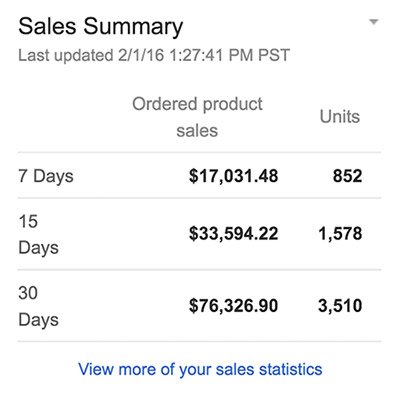Click the Sales Summary heading
The image size is (400, 394).
pyautogui.click(x=101, y=27)
